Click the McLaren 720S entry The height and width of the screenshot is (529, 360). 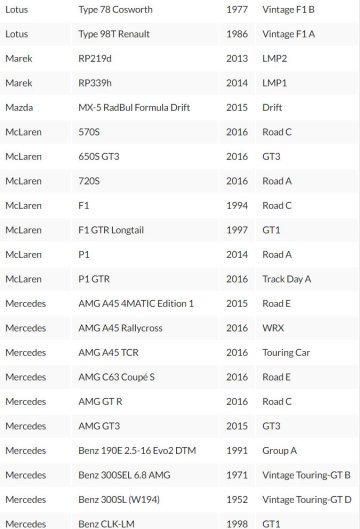coord(179,181)
